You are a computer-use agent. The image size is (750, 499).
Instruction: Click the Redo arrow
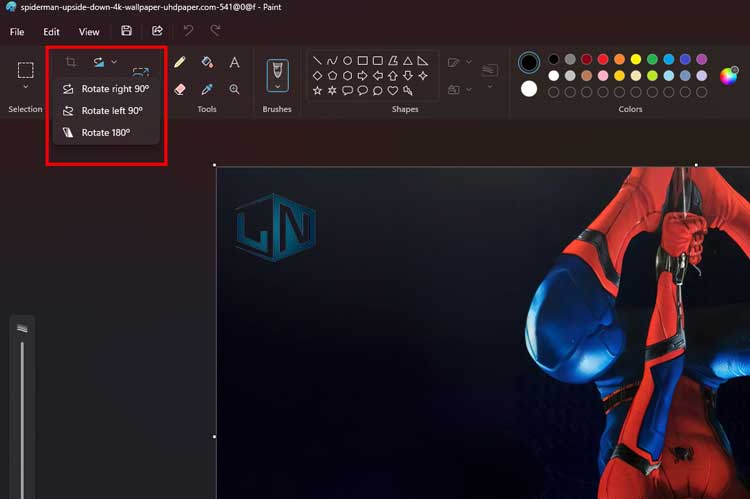pos(215,31)
